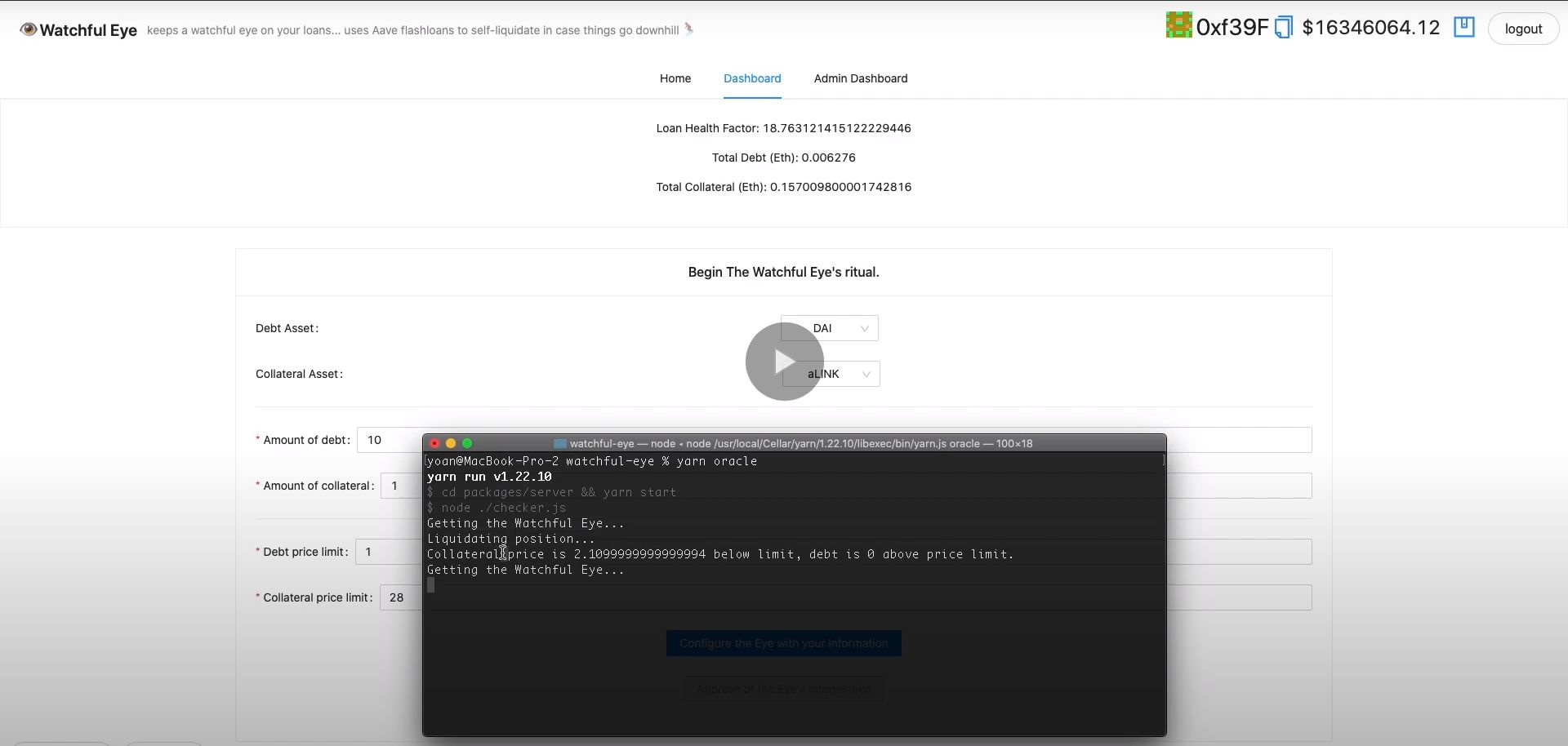
Task: Click 'Liquidating position...' terminal line
Action: 511,539
